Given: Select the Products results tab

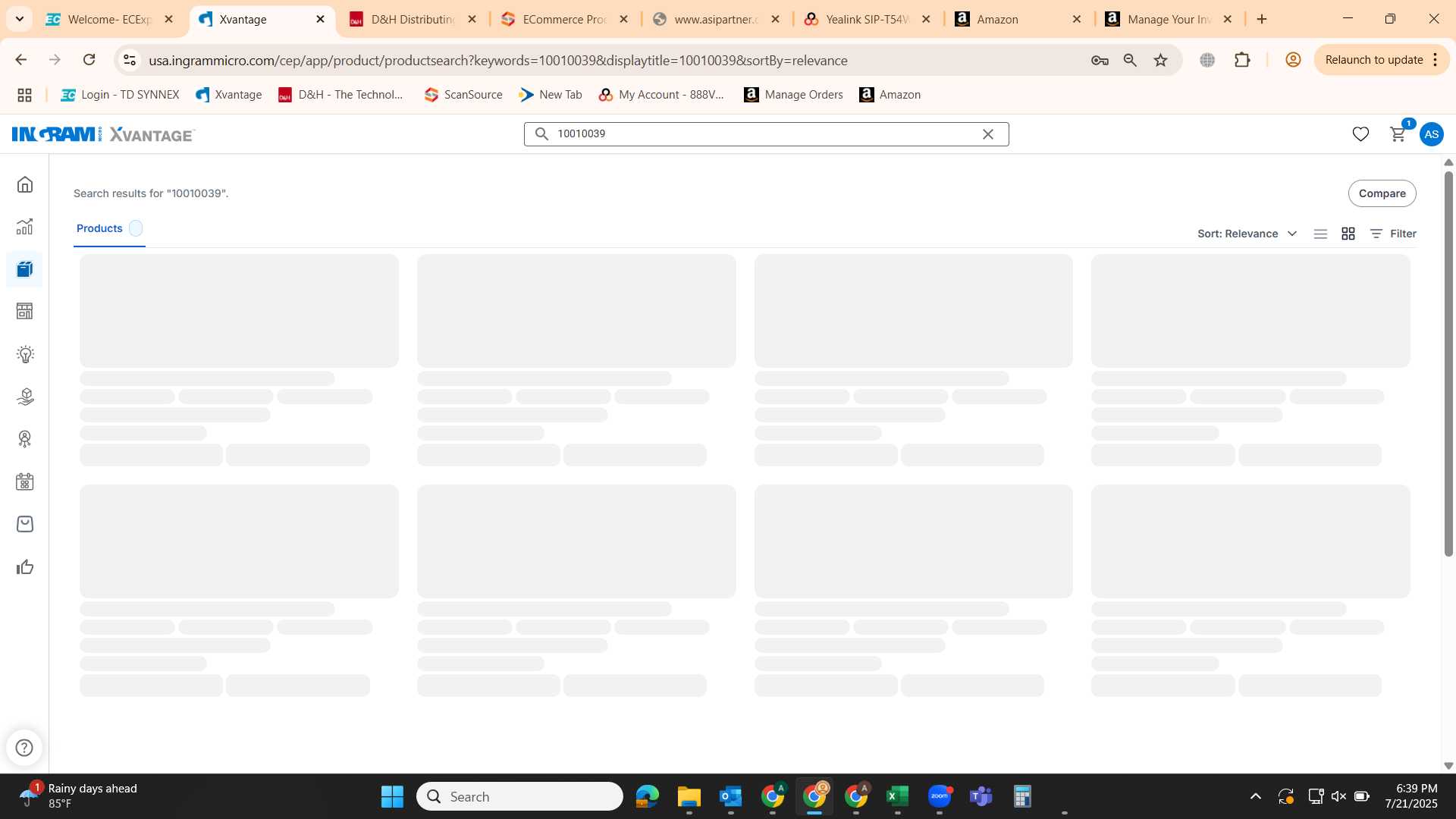Looking at the screenshot, I should pos(108,228).
